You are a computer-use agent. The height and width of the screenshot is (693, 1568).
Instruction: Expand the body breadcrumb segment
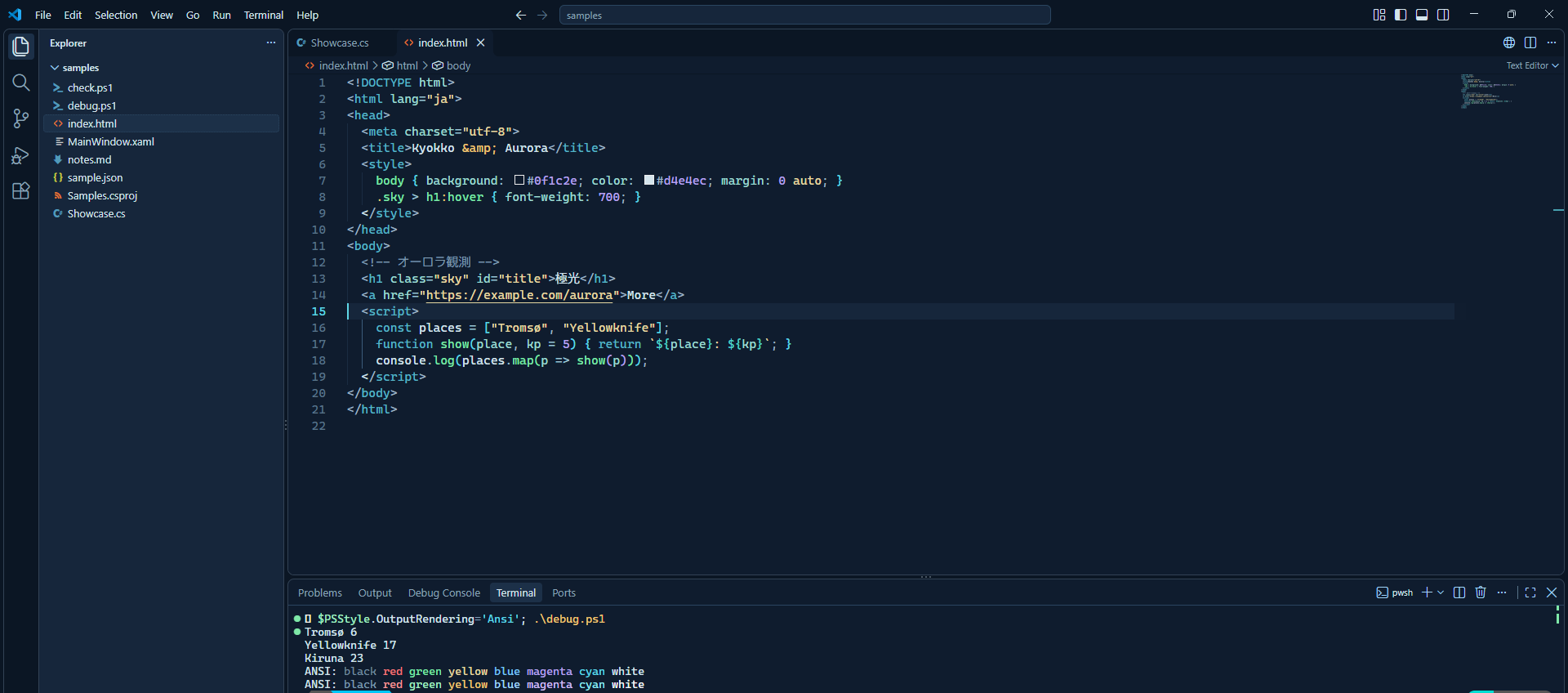tap(452, 65)
